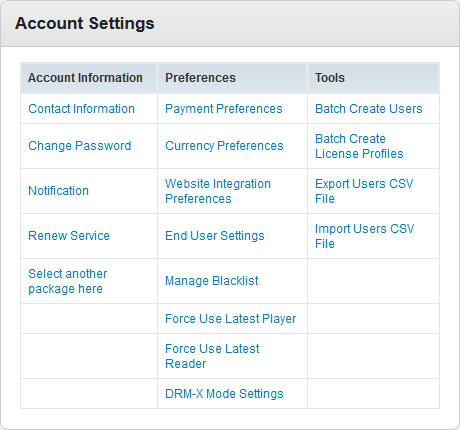This screenshot has height=430, width=460.
Task: Select the Renew Service link
Action: tap(69, 236)
